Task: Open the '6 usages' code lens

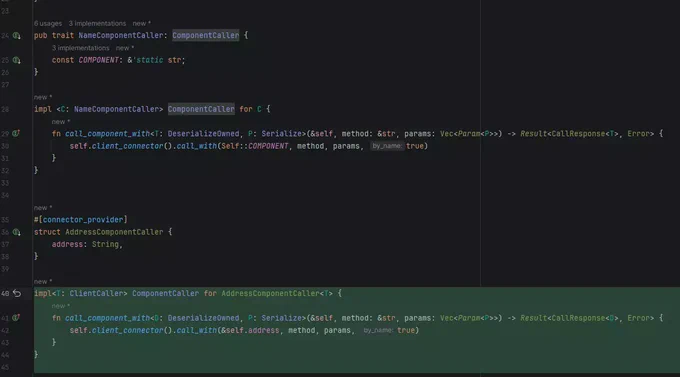Action: click(x=48, y=23)
